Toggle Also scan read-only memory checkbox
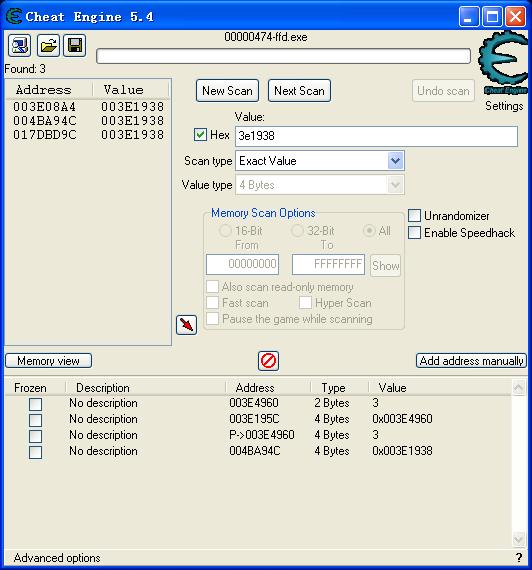The image size is (532, 570). coord(212,286)
